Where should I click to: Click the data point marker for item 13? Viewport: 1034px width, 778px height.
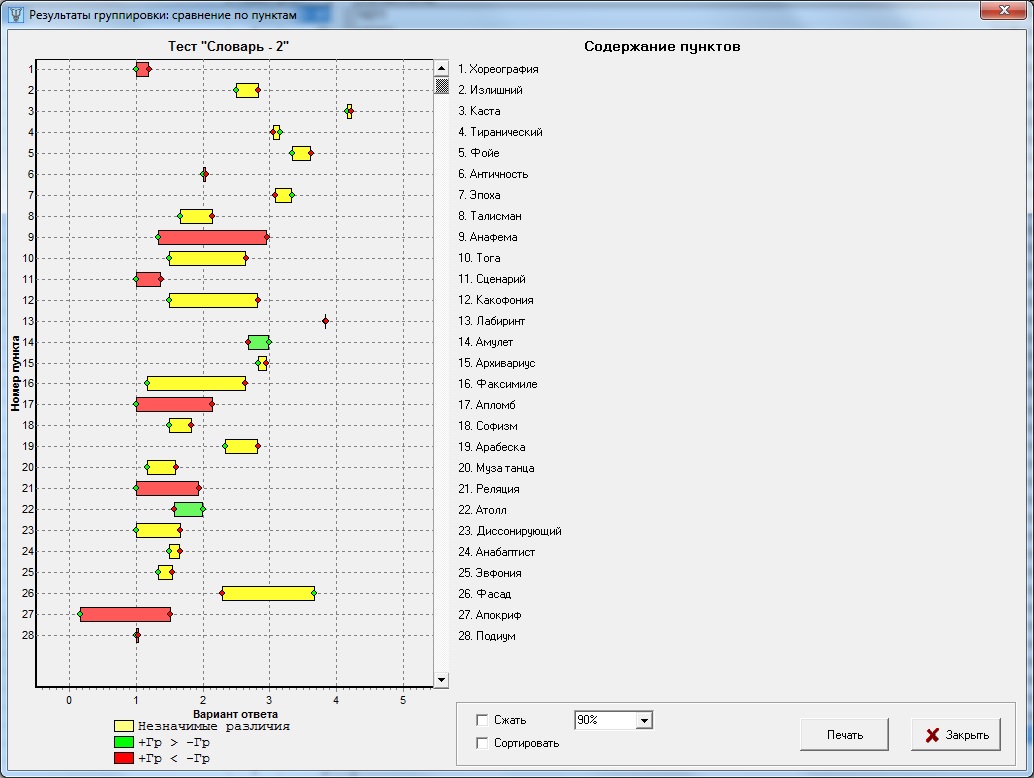coord(325,321)
